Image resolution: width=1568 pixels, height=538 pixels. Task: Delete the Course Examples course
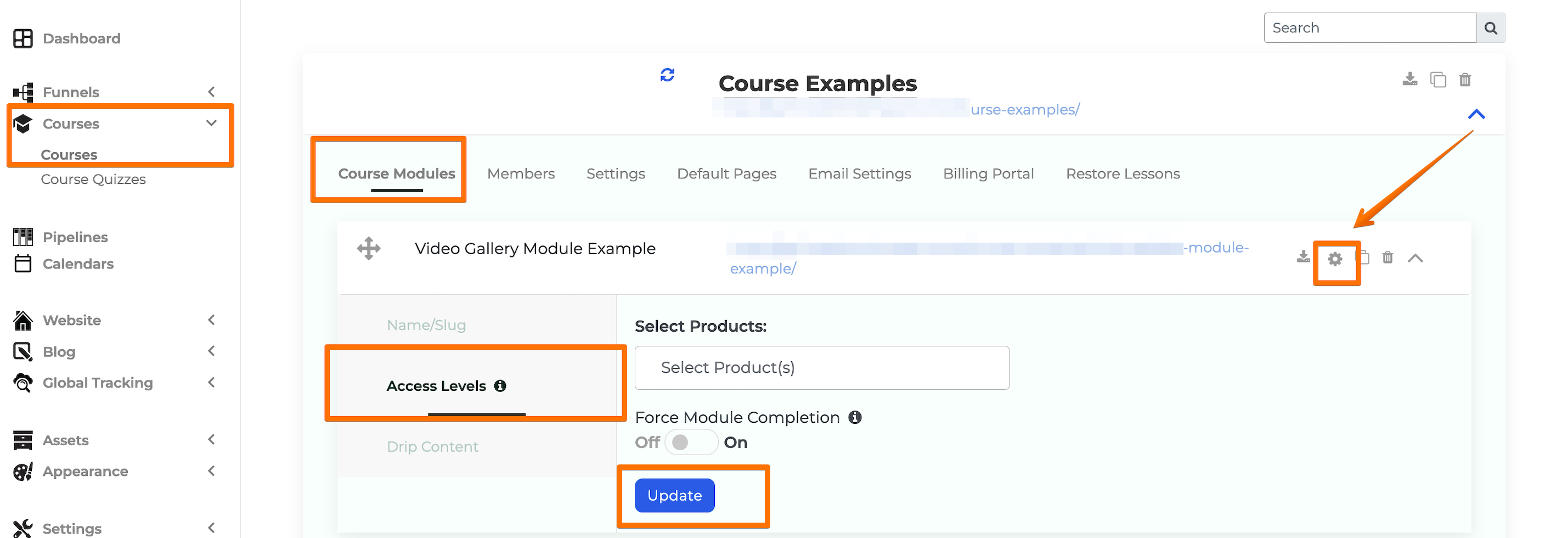point(1465,80)
